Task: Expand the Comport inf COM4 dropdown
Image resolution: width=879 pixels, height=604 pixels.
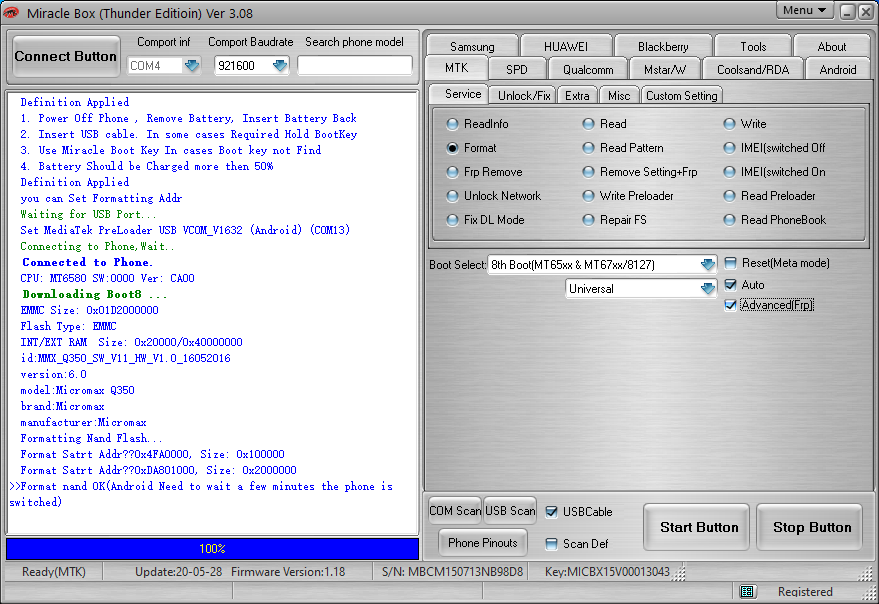Action: coord(192,66)
